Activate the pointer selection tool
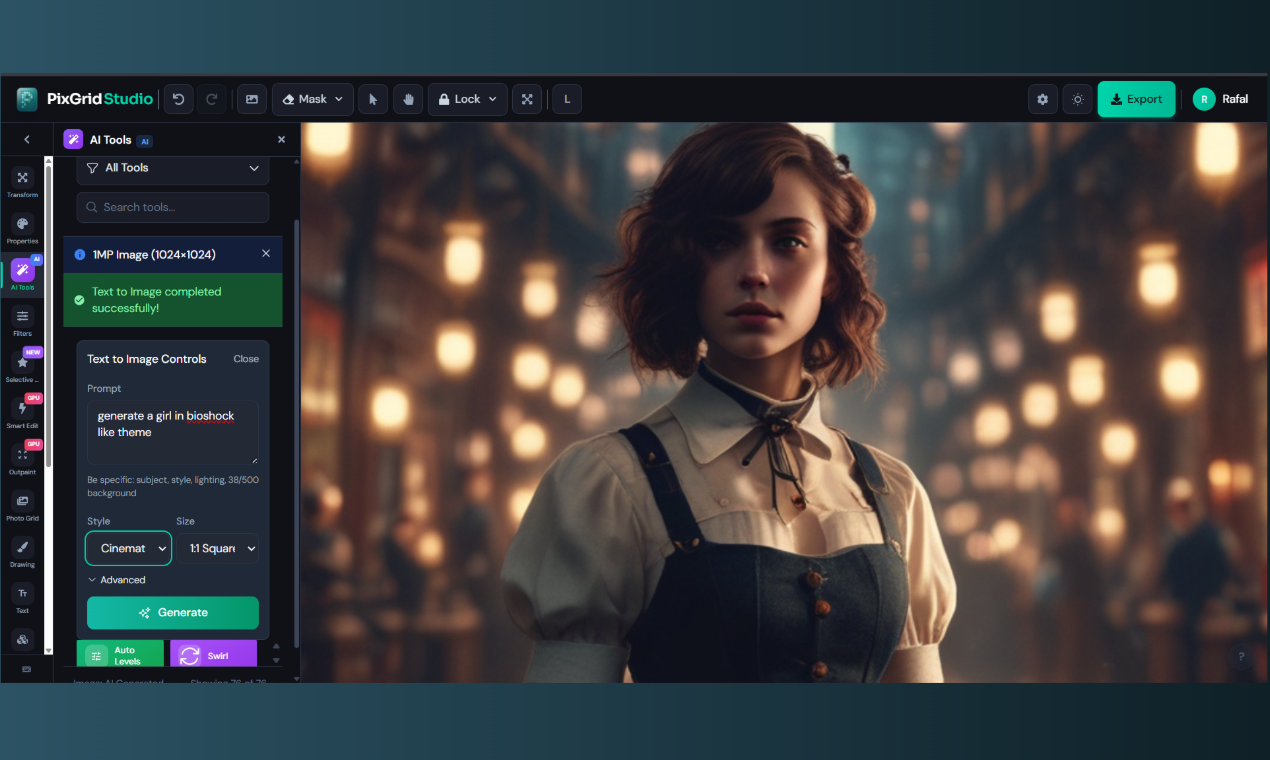The width and height of the screenshot is (1270, 760). (x=372, y=99)
